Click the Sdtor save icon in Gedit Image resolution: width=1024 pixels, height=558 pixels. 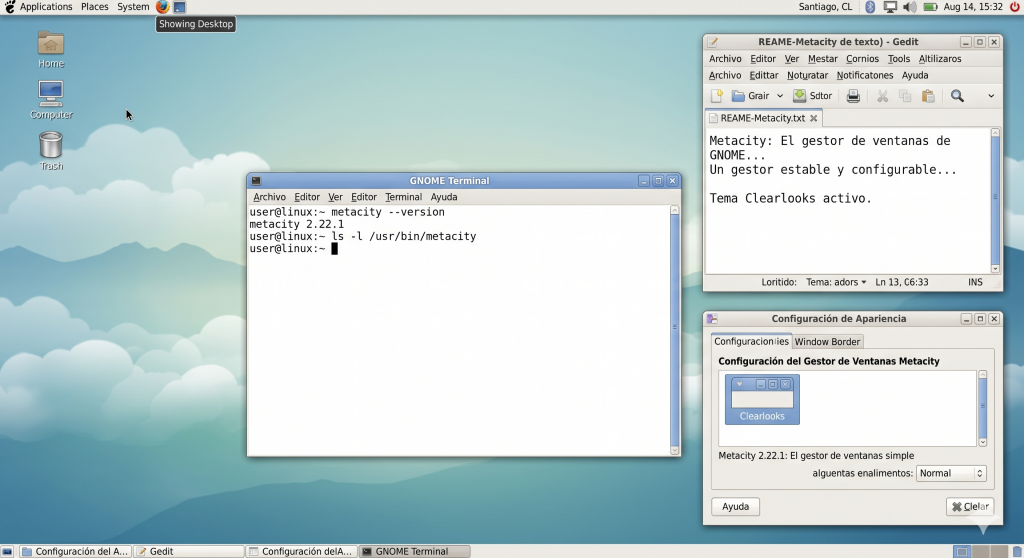[x=812, y=96]
